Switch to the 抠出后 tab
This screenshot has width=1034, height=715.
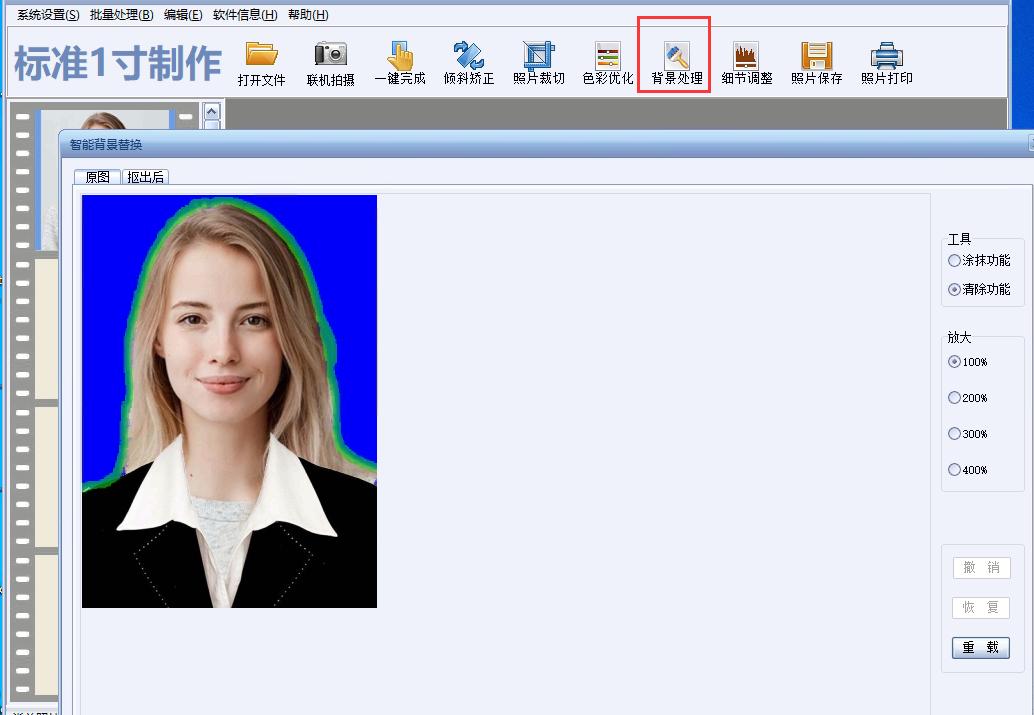click(147, 175)
